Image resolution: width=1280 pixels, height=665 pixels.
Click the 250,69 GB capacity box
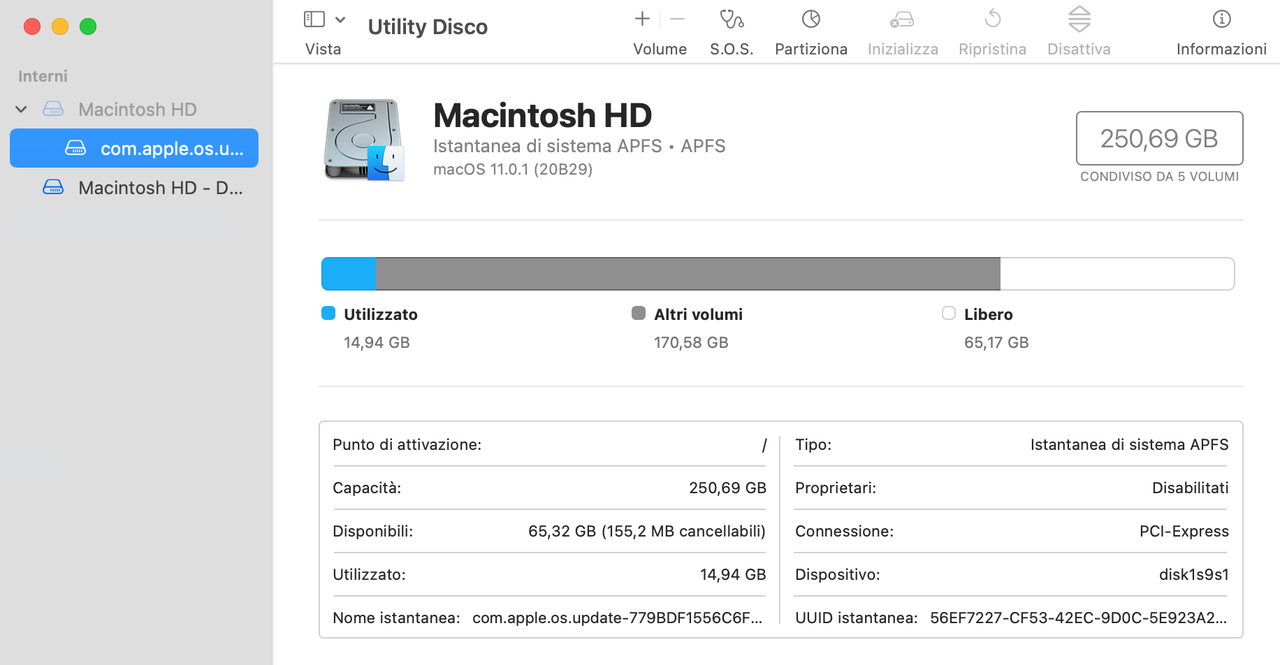1159,138
